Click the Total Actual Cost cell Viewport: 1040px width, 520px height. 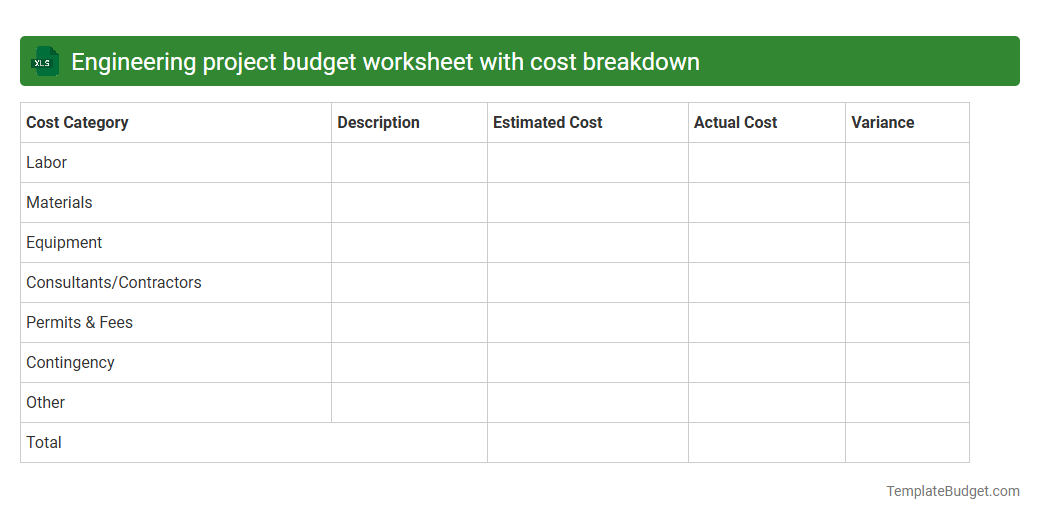coord(767,442)
